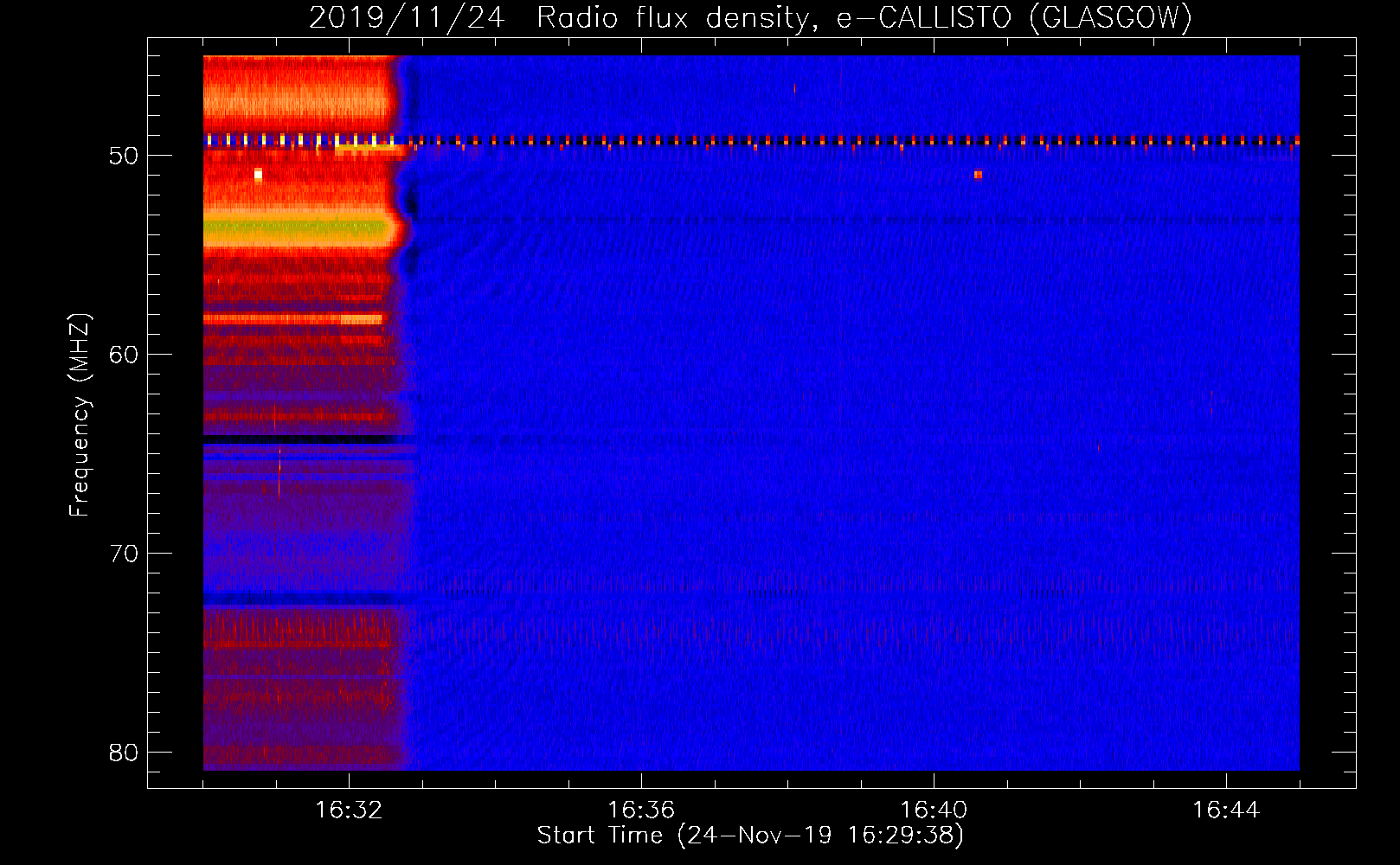This screenshot has height=865, width=1400.
Task: Select the 50 frequency tick label
Action: (125, 156)
